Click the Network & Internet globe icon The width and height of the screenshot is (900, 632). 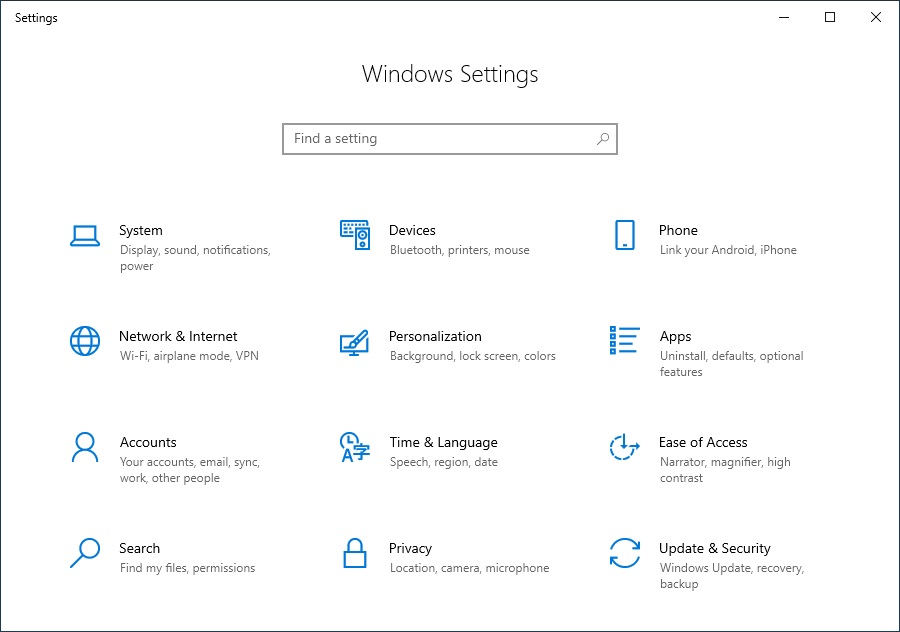(x=85, y=341)
